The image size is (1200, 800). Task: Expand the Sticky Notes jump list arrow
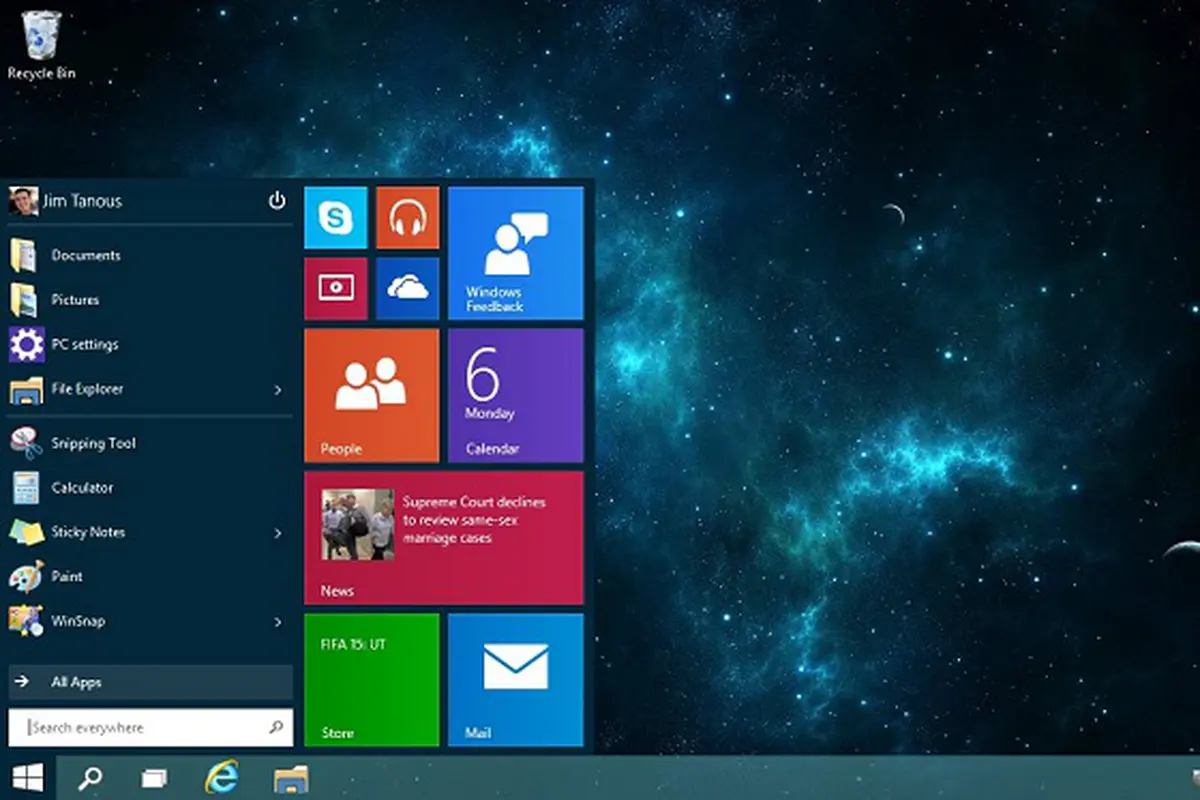(278, 533)
